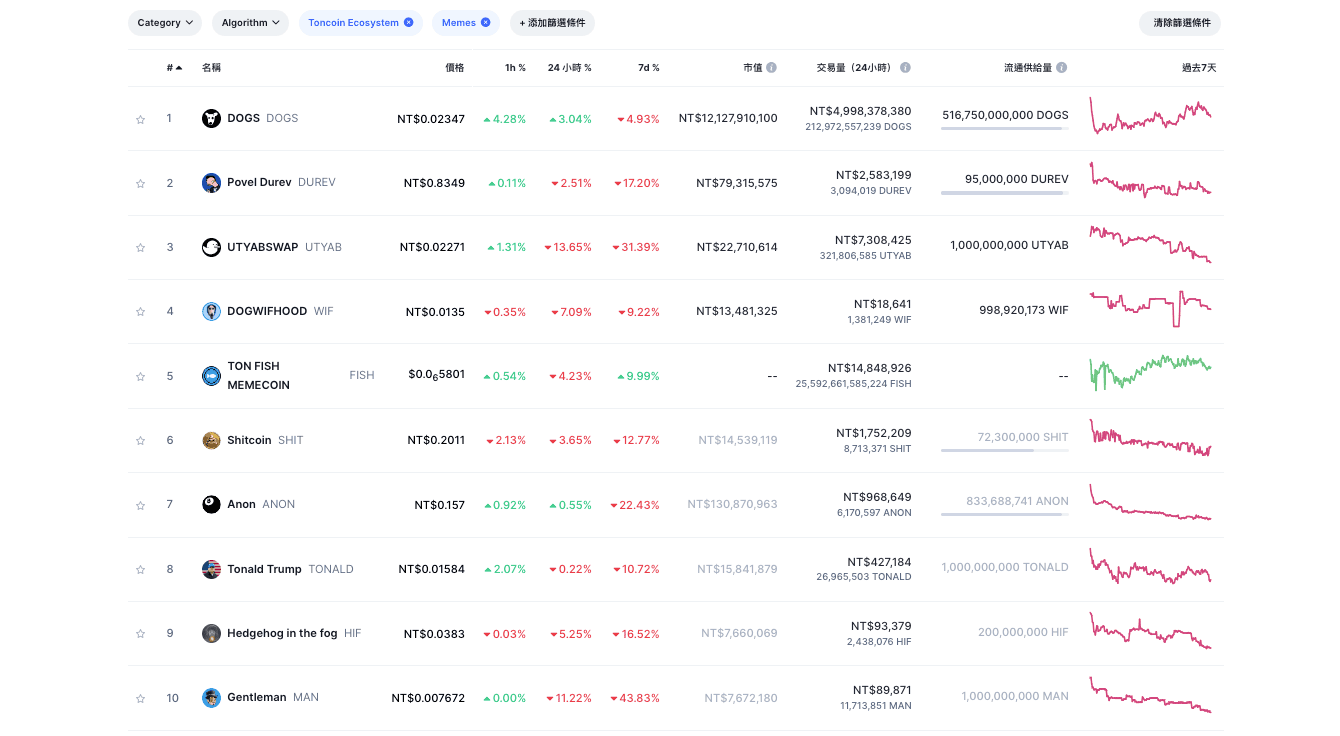Click the UTYABSWAP coin logo
The height and width of the screenshot is (736, 1340).
[x=211, y=247]
